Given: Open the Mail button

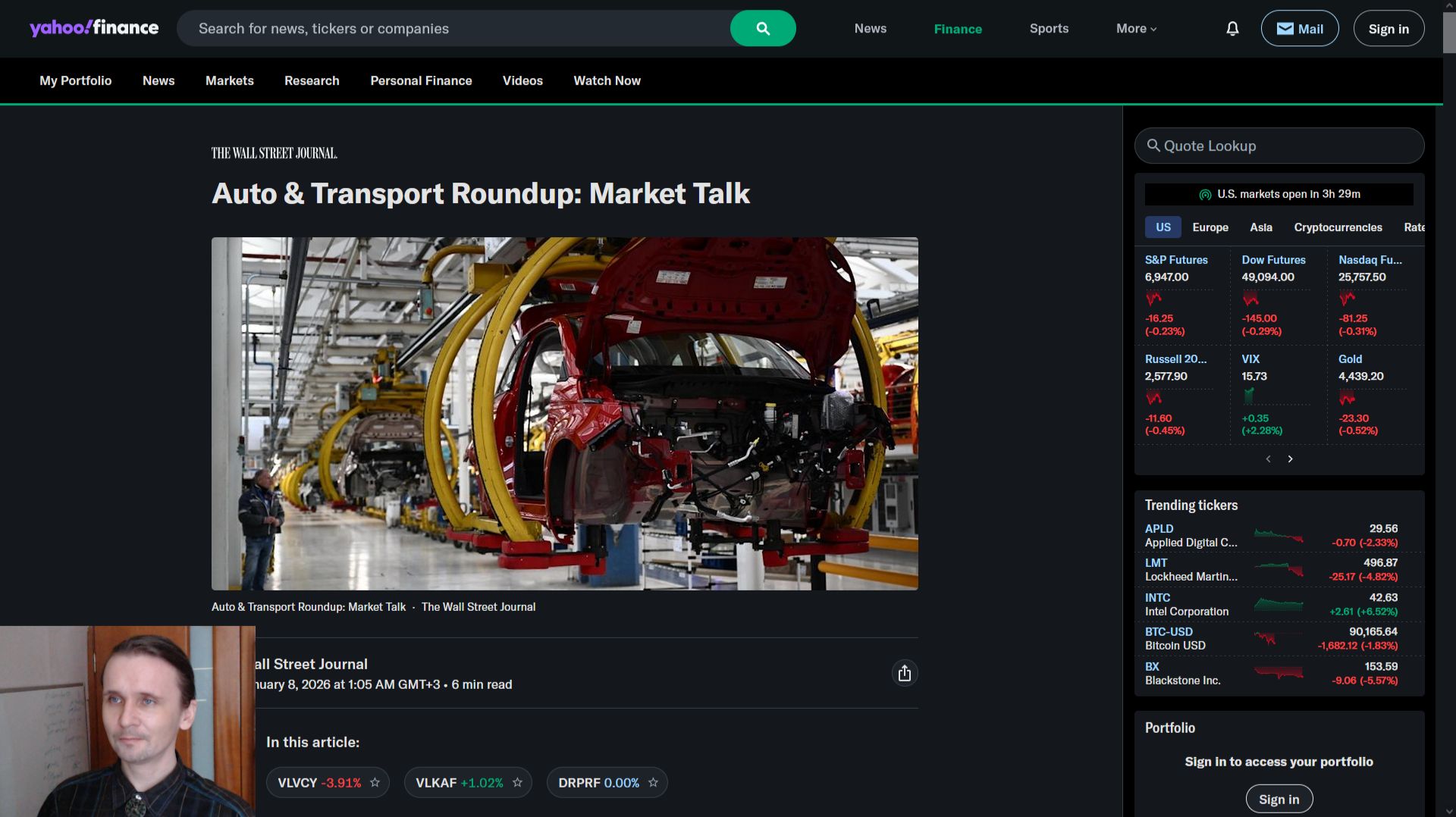Looking at the screenshot, I should pos(1300,29).
